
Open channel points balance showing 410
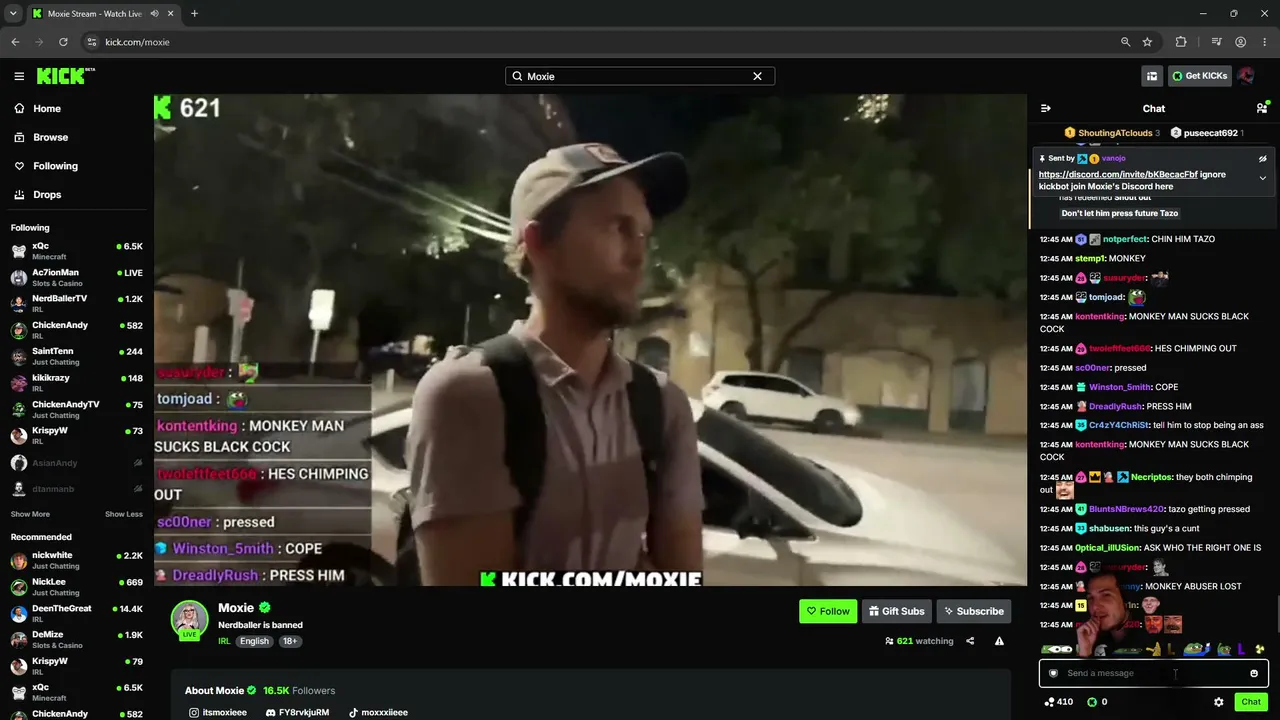click(x=1059, y=702)
